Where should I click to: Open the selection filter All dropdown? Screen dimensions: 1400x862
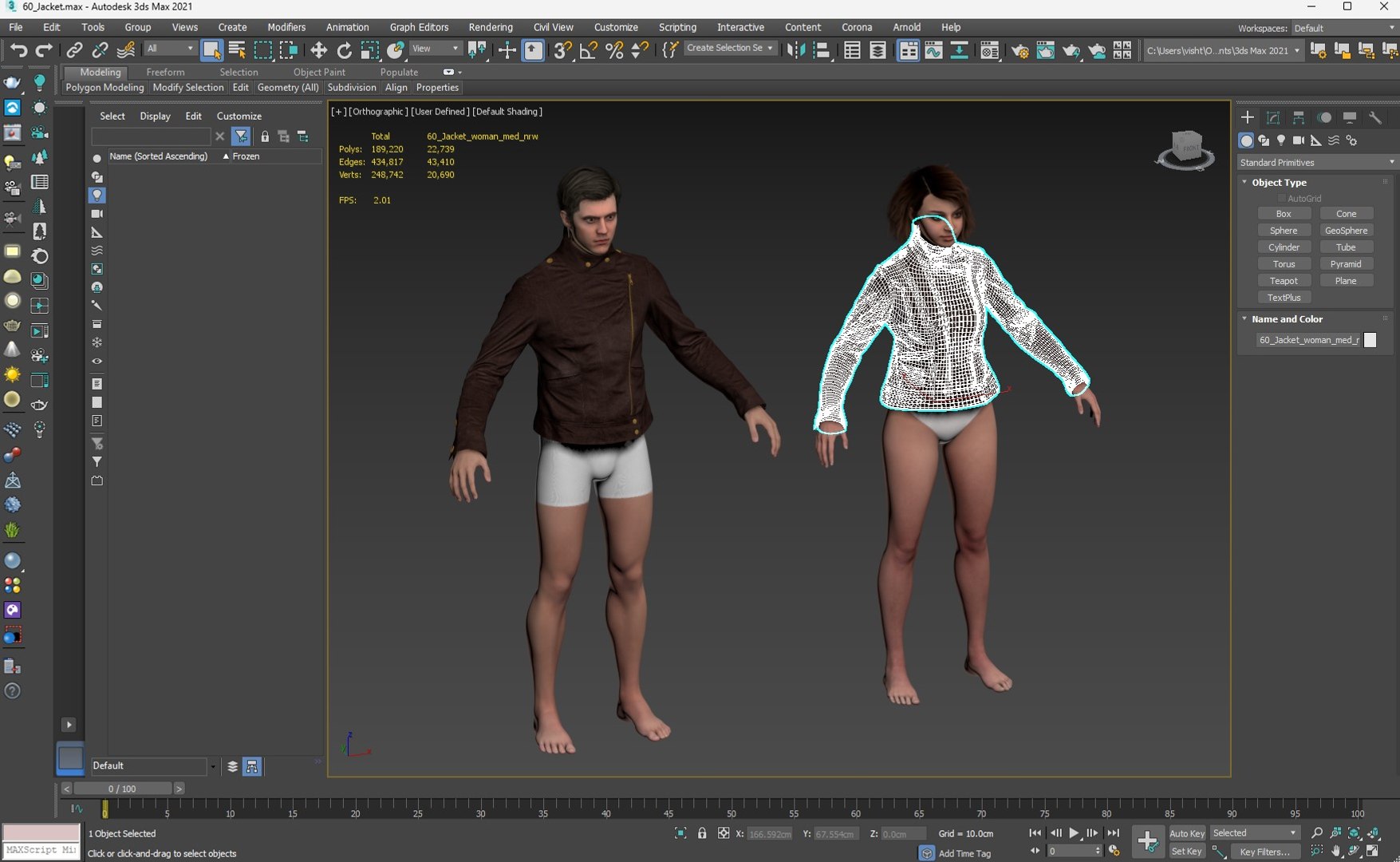coord(170,49)
